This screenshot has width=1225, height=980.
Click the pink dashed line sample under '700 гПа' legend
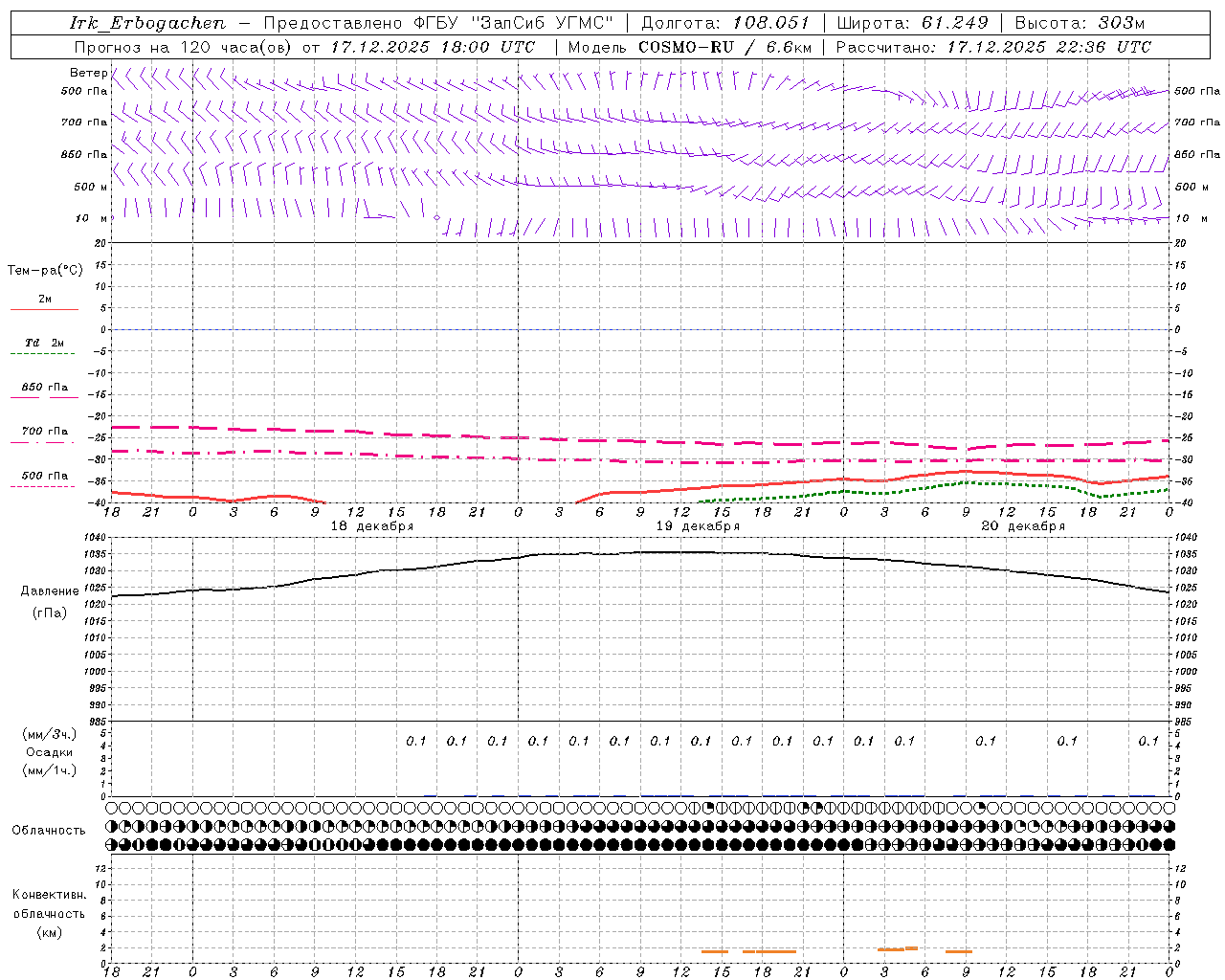[42, 442]
